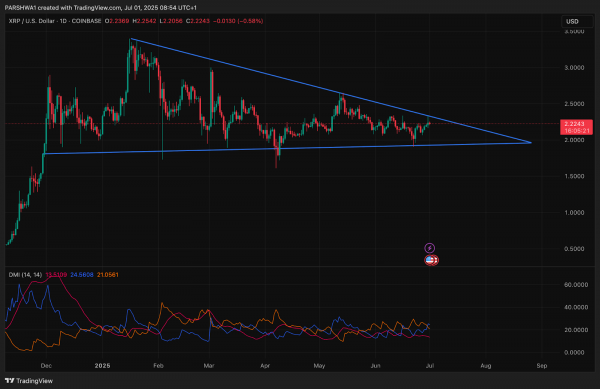Click the 40.0000 DMI axis label
600x389 pixels.
tap(576, 307)
